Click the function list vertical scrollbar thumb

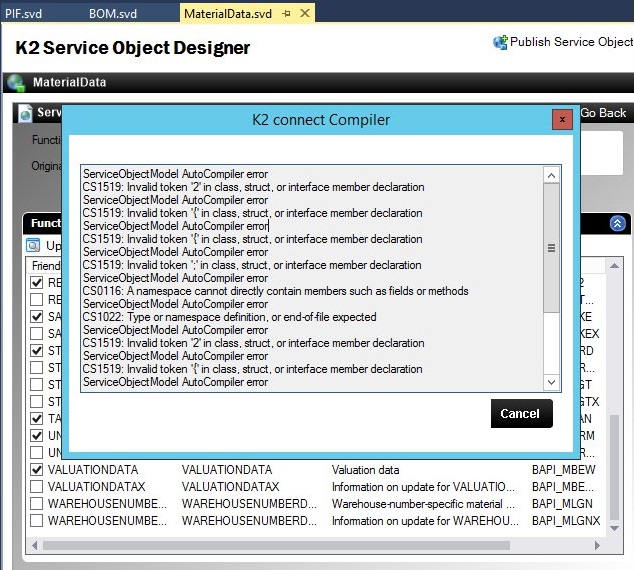614,467
